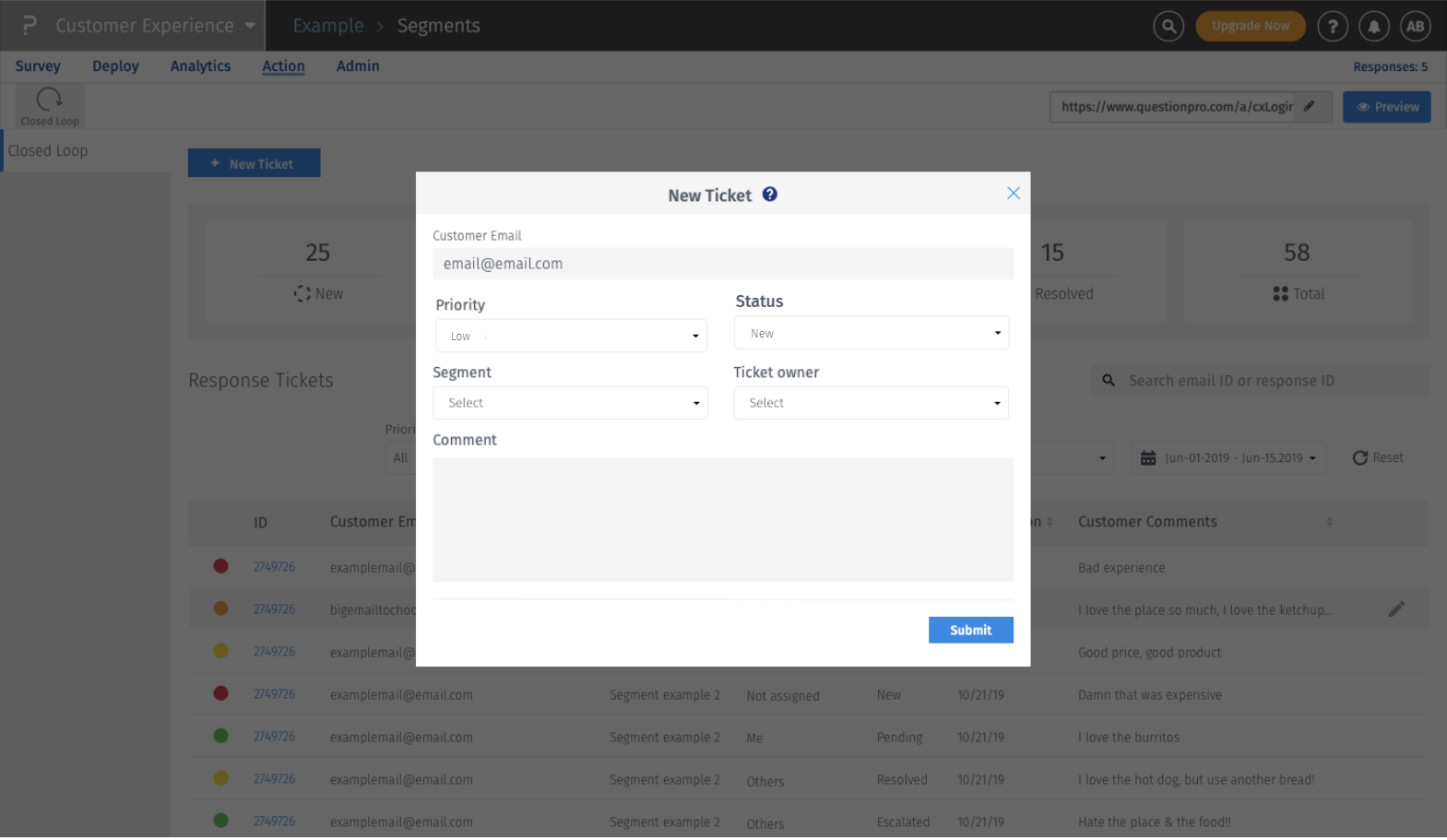Click the New Ticket button

[255, 163]
